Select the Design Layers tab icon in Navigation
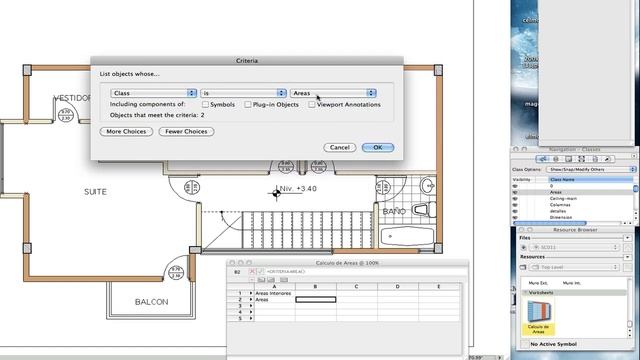This screenshot has width=640, height=360. pyautogui.click(x=556, y=159)
